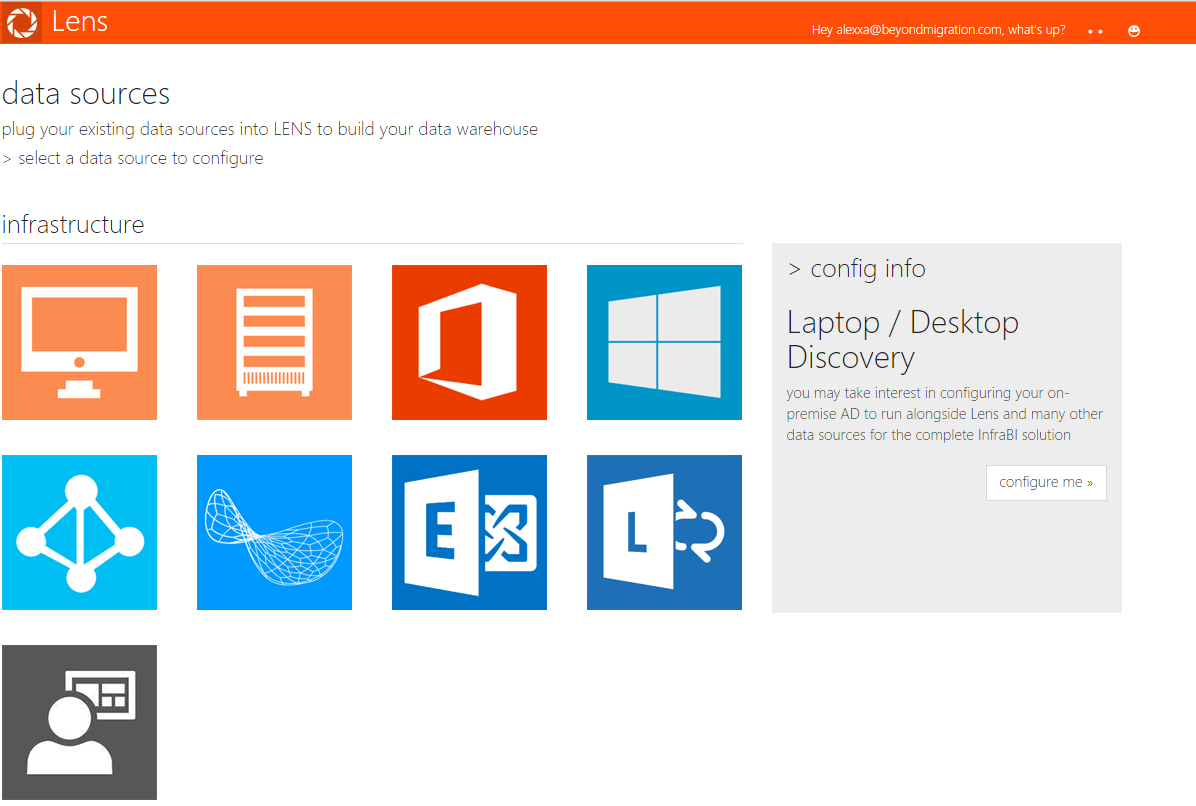
Task: Click the 'Laptop / Desktop Discovery' title
Action: pyautogui.click(x=902, y=339)
